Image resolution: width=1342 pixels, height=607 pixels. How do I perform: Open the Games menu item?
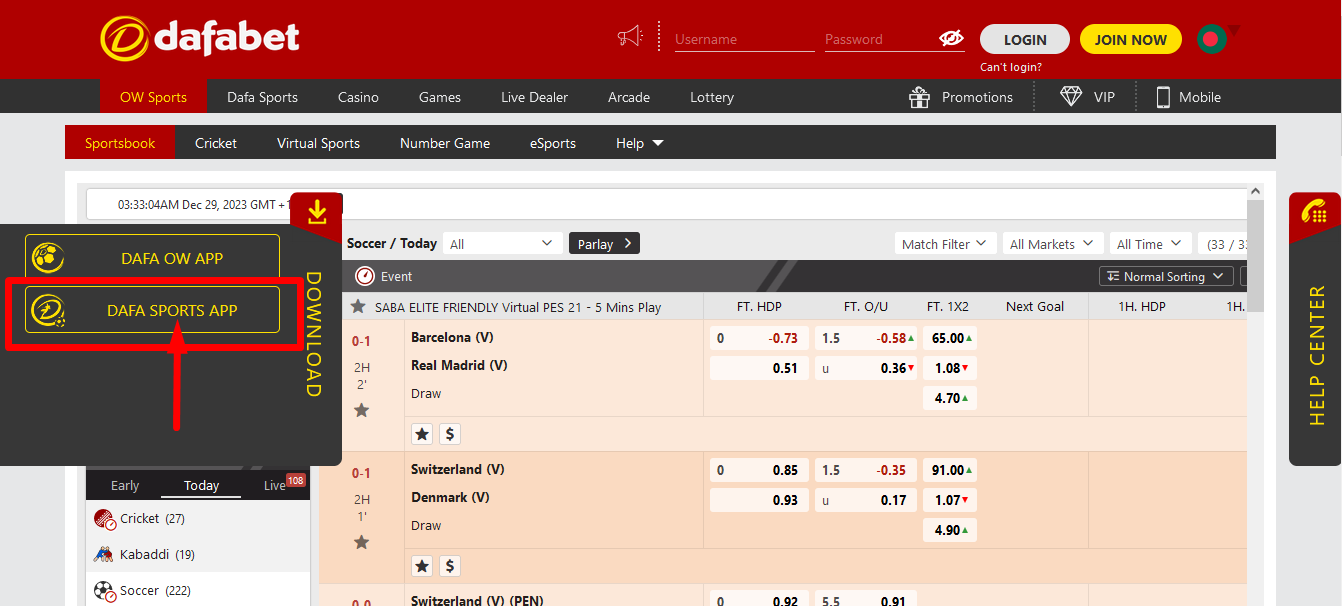point(440,97)
